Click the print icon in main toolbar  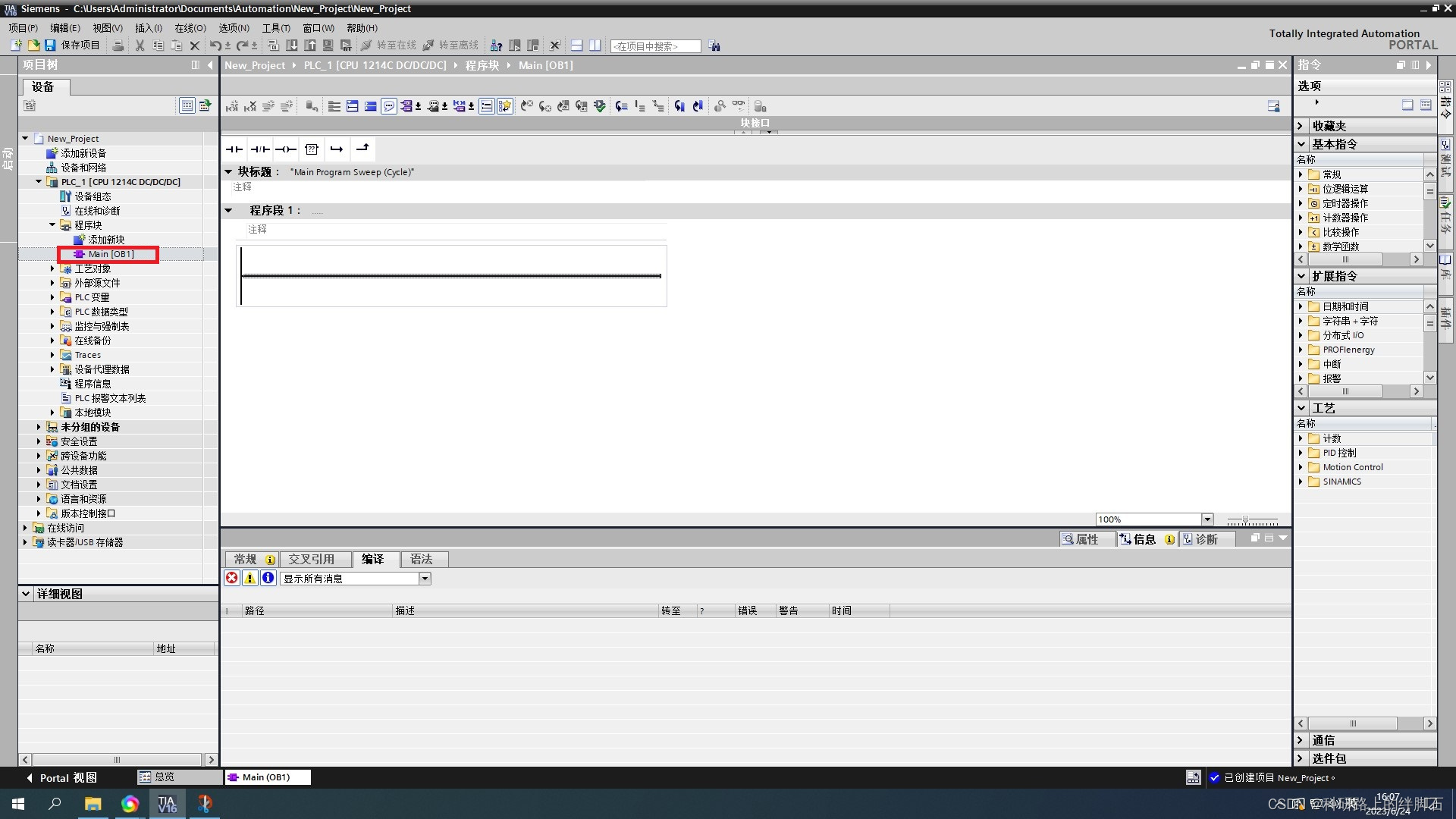[x=118, y=45]
